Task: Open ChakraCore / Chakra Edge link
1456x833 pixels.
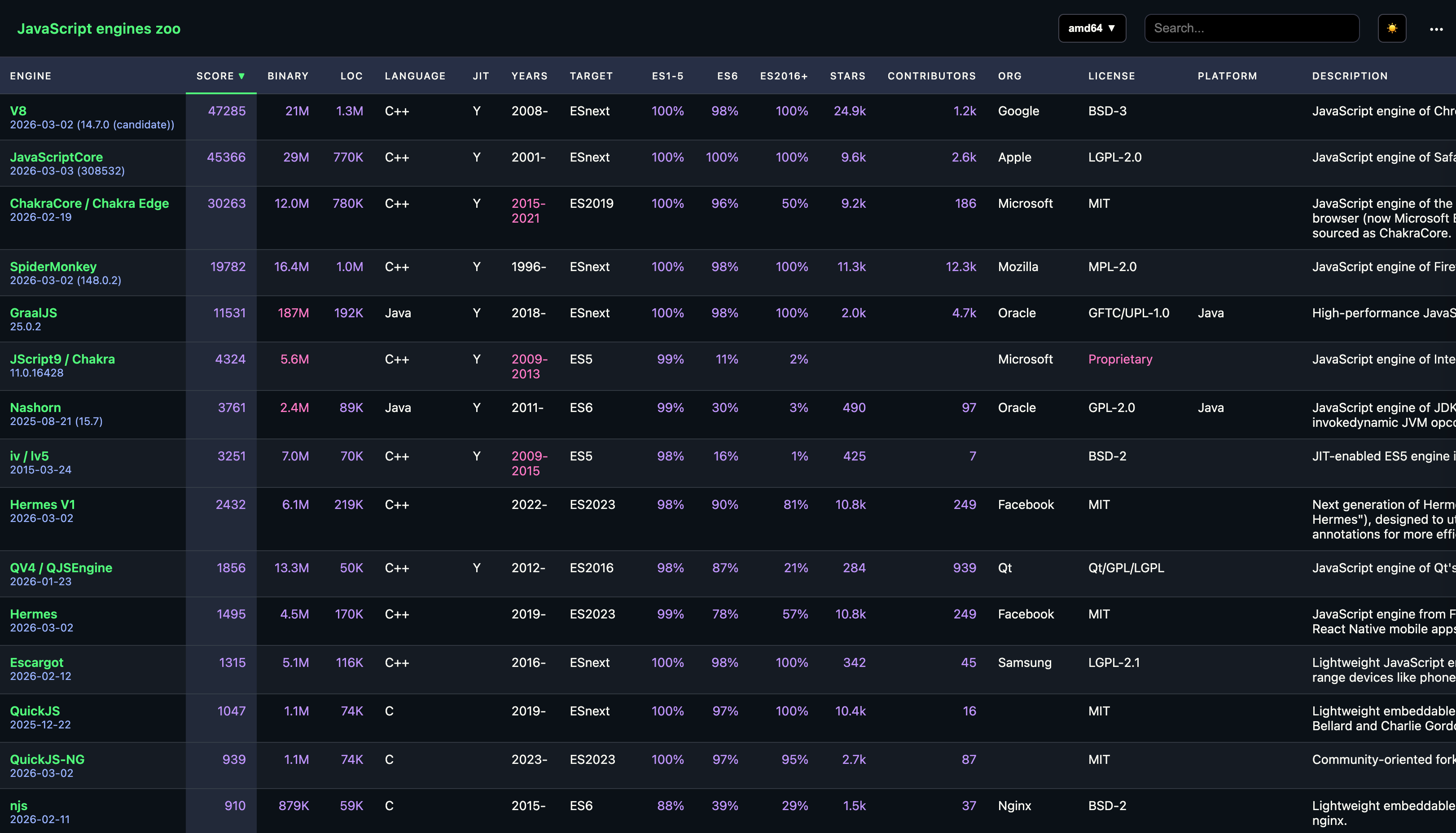Action: coord(89,204)
